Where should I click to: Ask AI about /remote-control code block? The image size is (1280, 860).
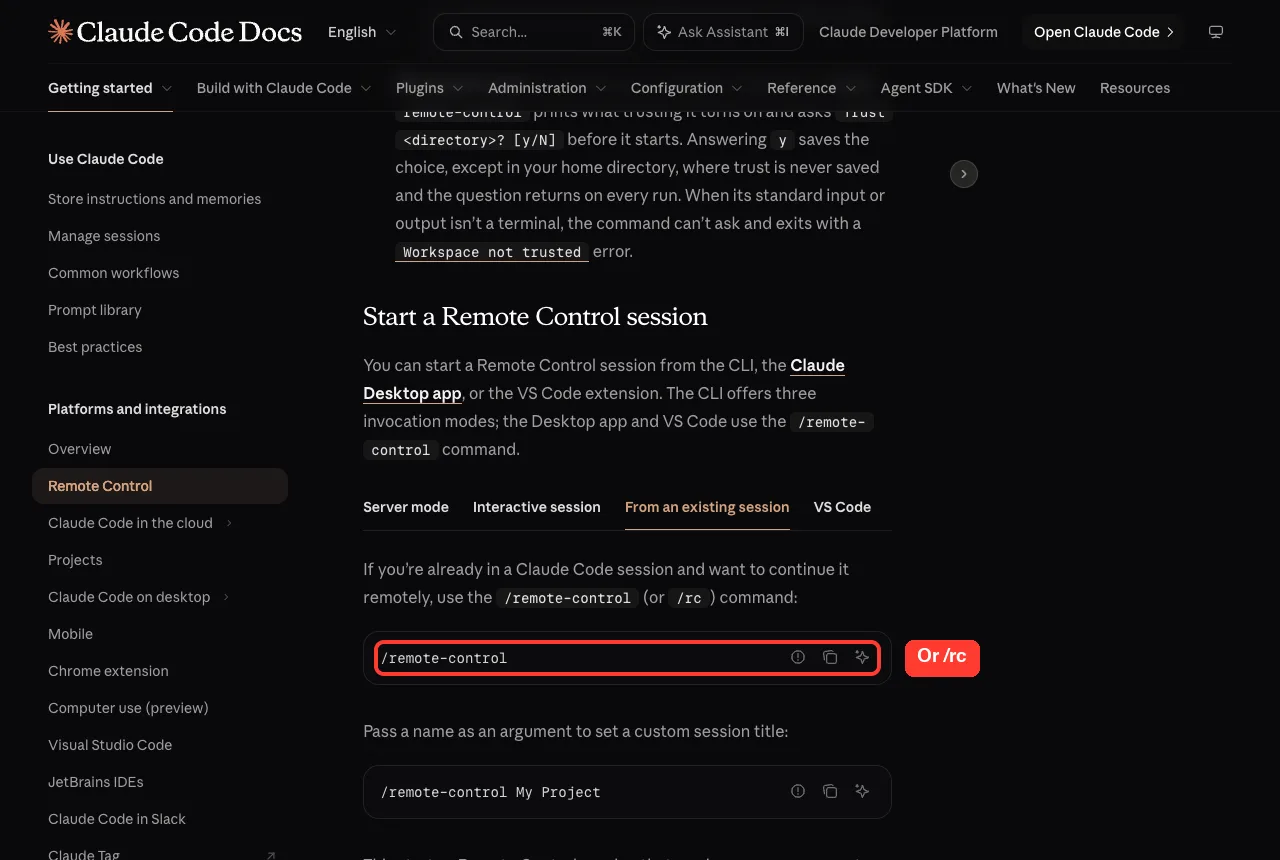click(x=862, y=657)
